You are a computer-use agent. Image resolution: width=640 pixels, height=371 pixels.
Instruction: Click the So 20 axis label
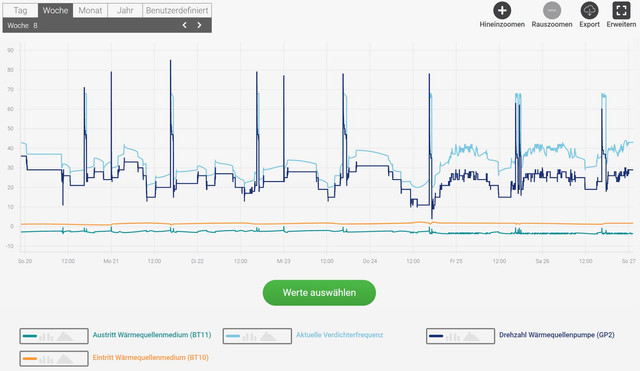[x=25, y=261]
